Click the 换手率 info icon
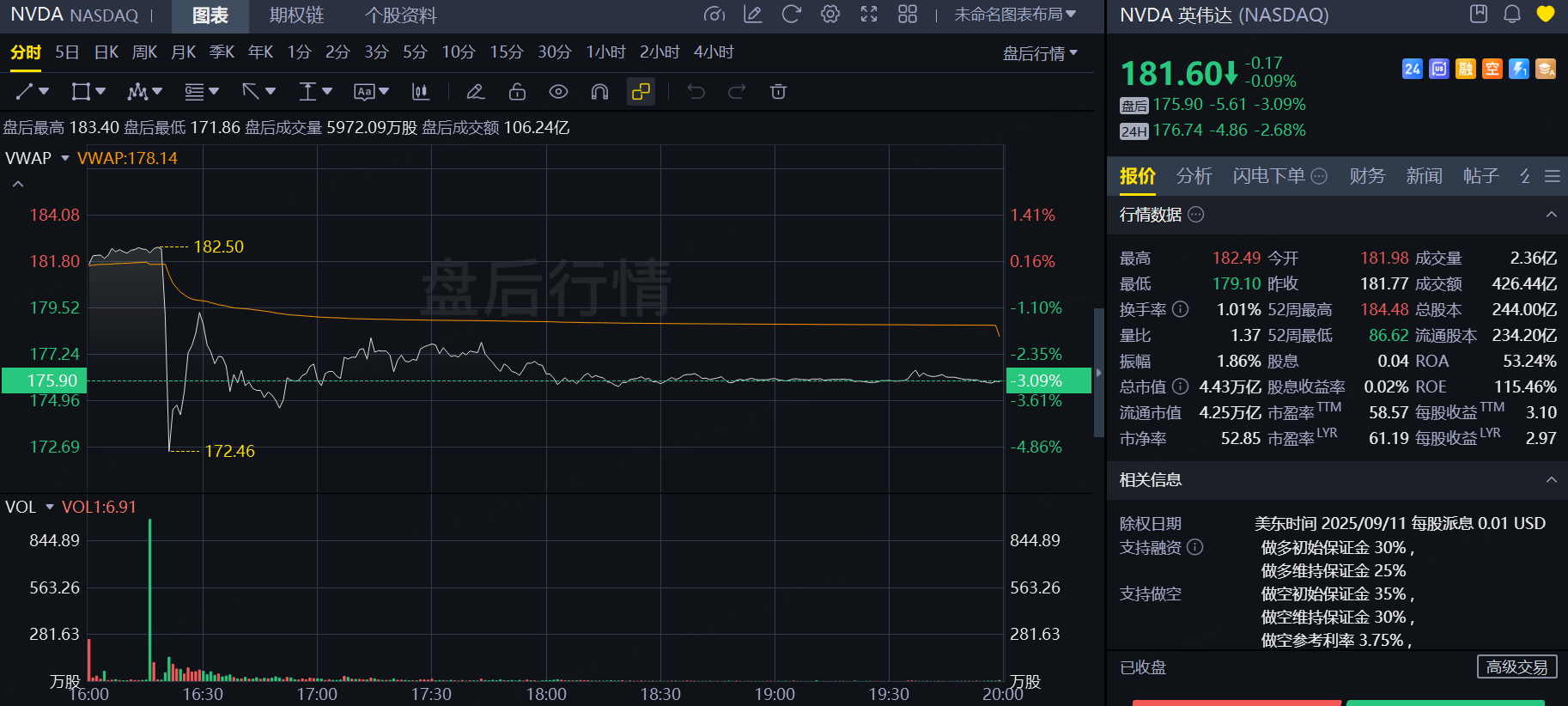The width and height of the screenshot is (1568, 706). 1181,309
